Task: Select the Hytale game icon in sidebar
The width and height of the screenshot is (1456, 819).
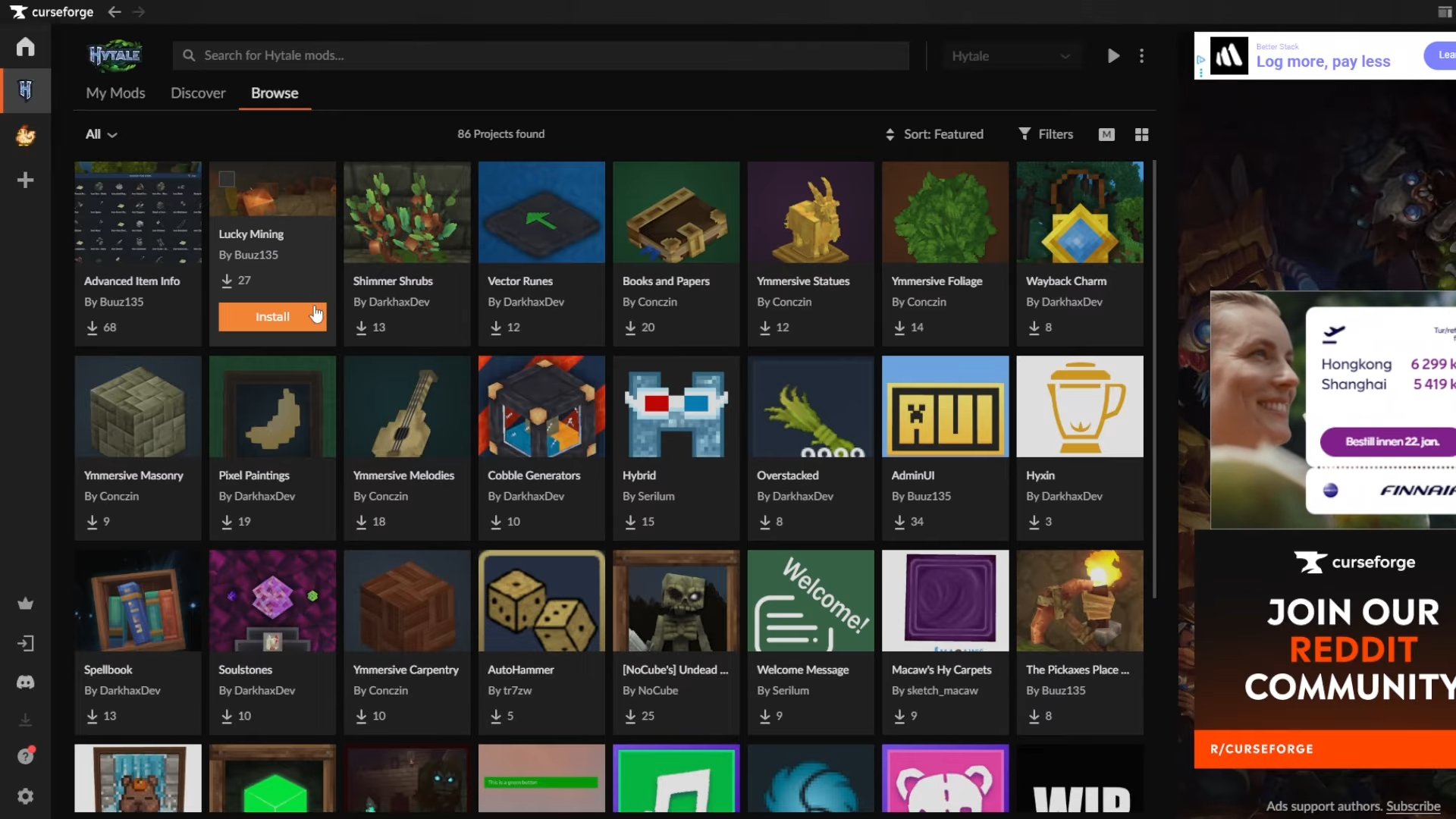Action: [25, 91]
